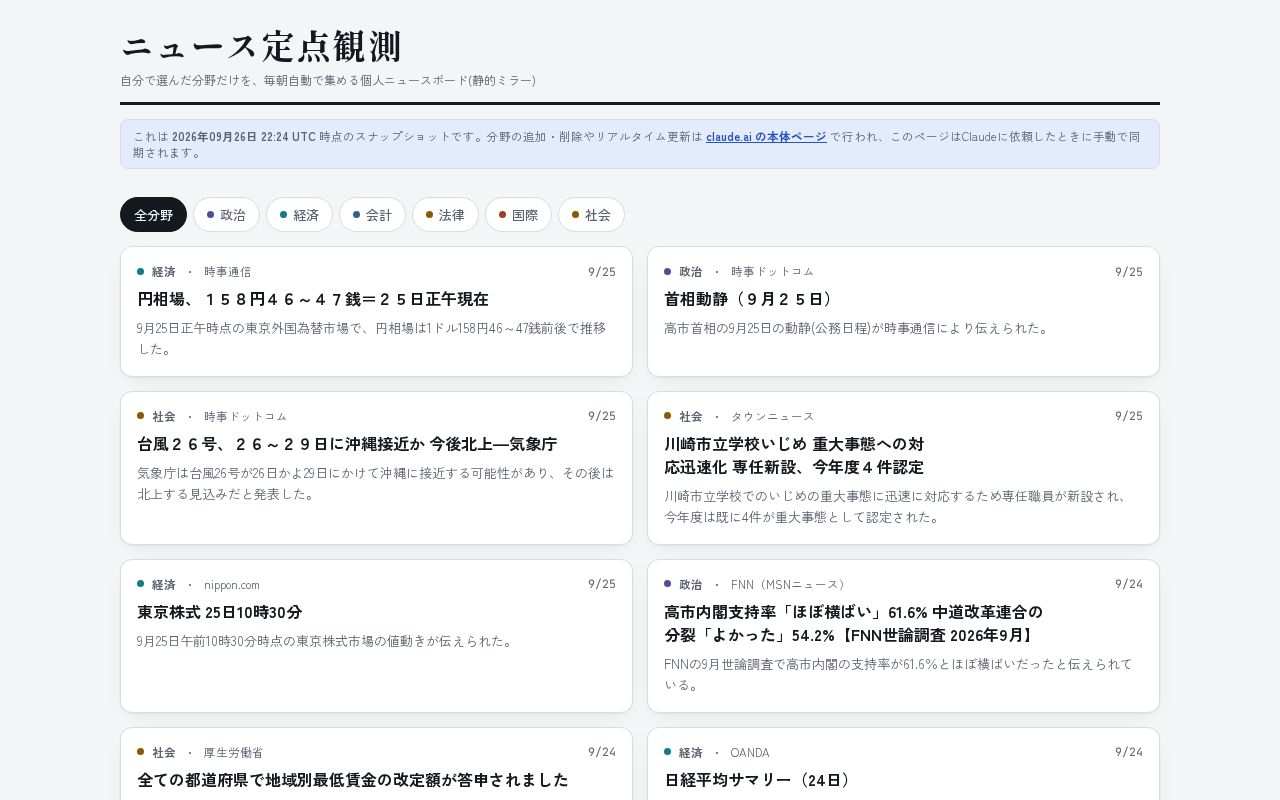This screenshot has height=800, width=1280.
Task: Click the snapshot timestamp 2026年09月26日 22:24 UTC
Action: [x=244, y=137]
